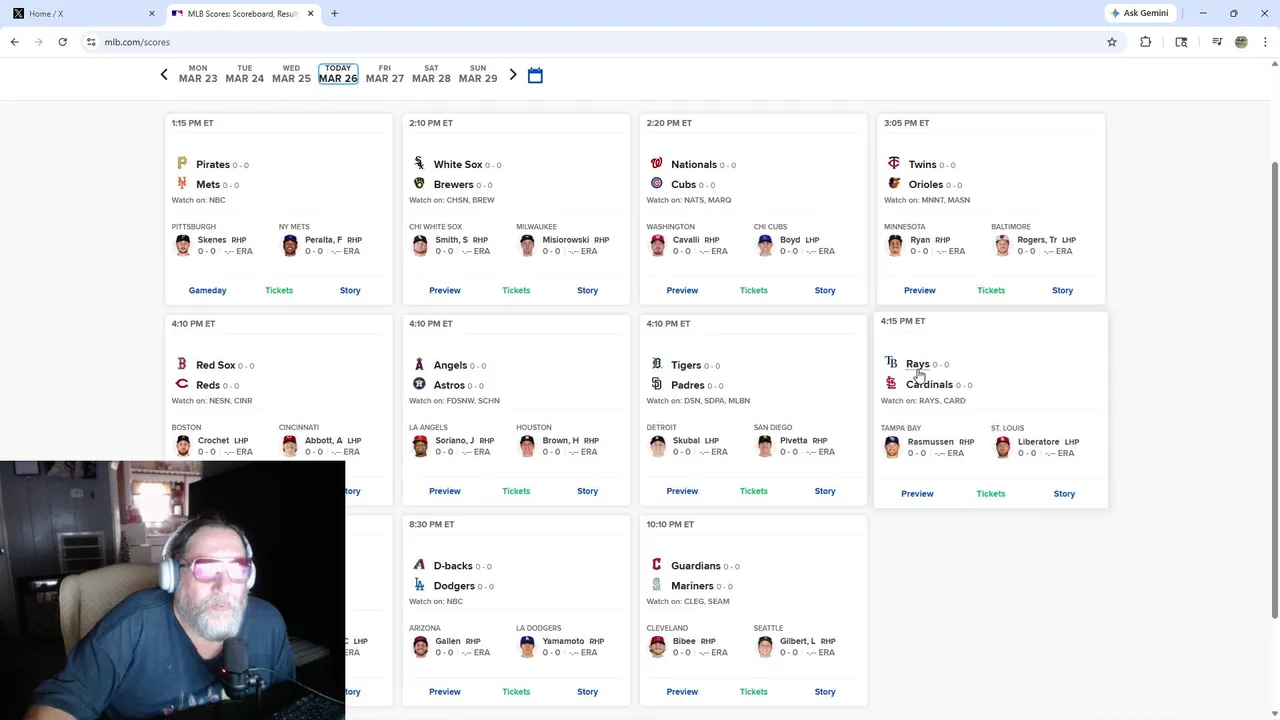Click pitcher Skenes headshot thumbnail
The height and width of the screenshot is (720, 1280).
(x=183, y=246)
